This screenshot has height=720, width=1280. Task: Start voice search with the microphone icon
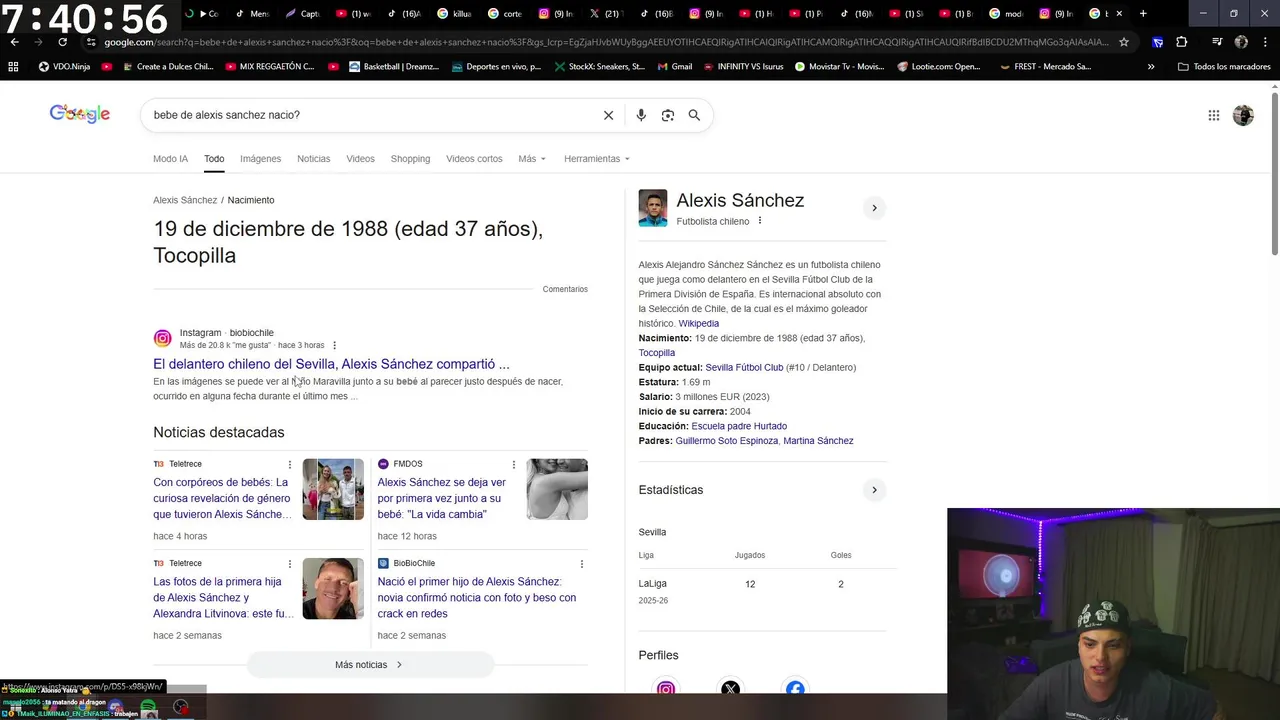point(641,115)
